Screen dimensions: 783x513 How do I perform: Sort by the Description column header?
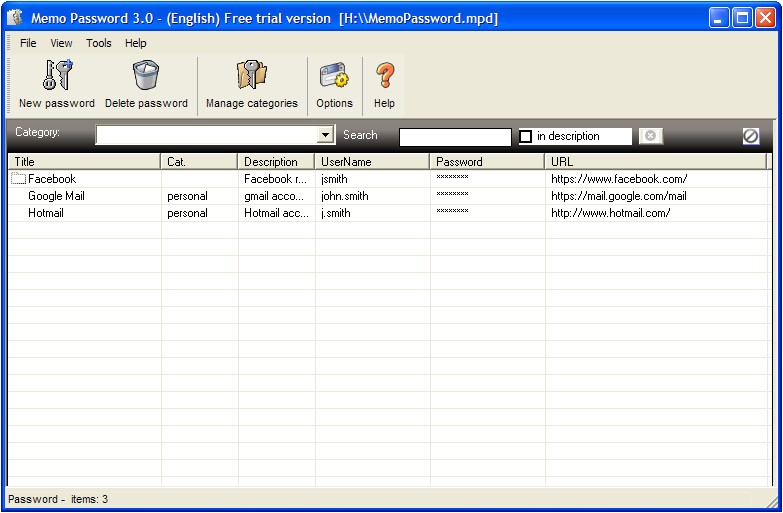[x=276, y=162]
